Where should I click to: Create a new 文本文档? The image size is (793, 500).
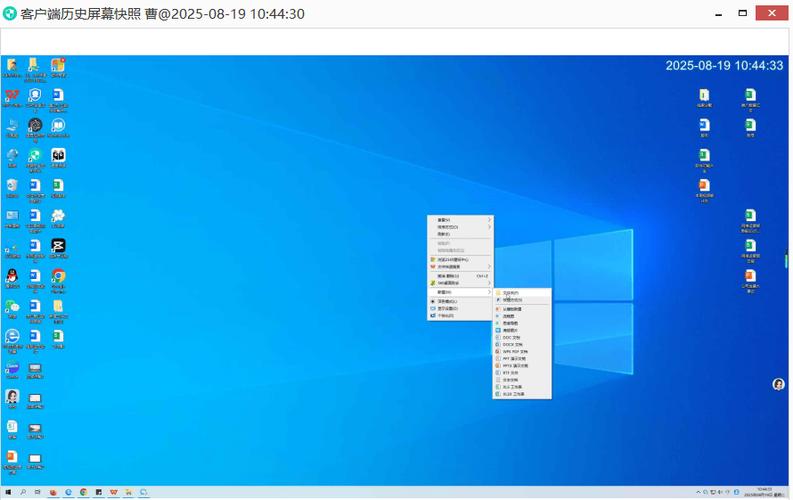point(522,380)
